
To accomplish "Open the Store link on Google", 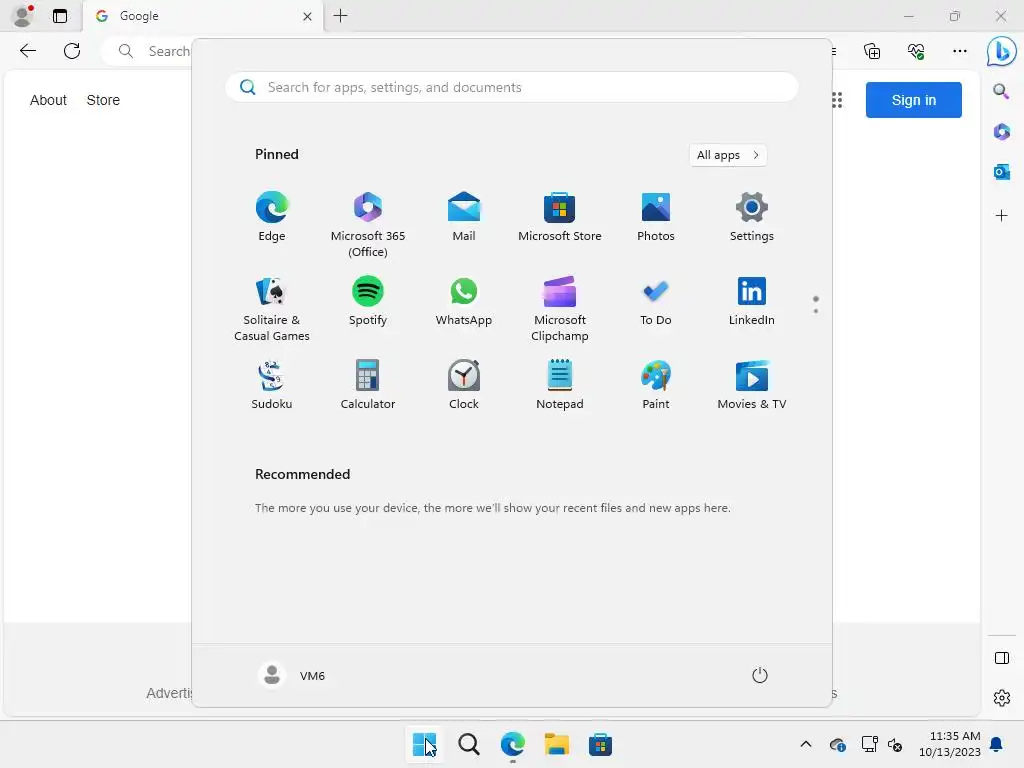I will 103,100.
